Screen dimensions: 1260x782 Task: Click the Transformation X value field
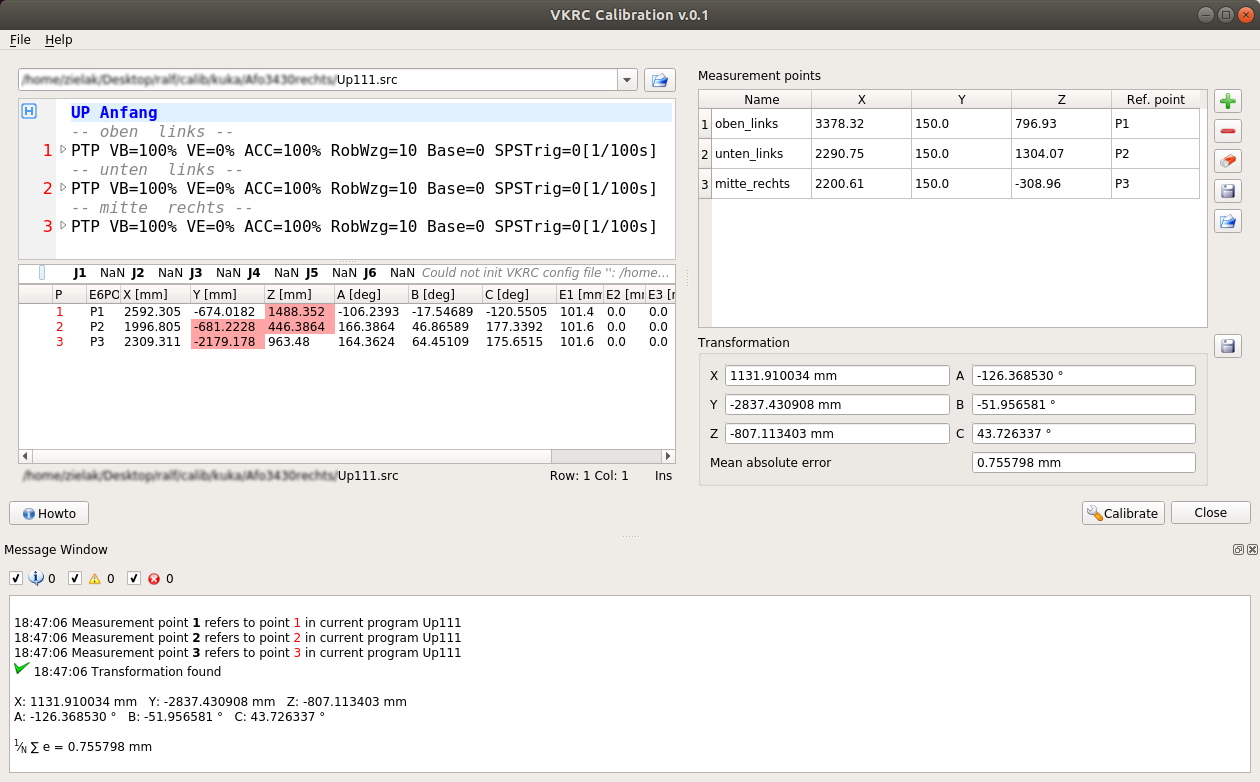pos(837,376)
